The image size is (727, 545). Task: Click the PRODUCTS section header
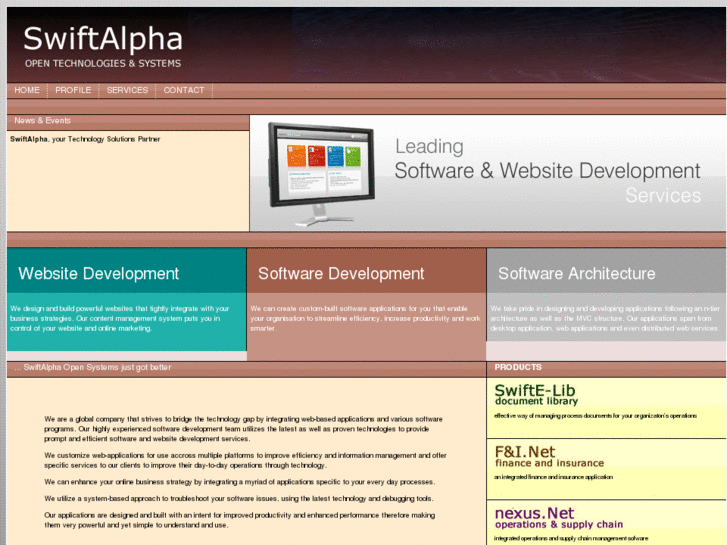tap(518, 367)
